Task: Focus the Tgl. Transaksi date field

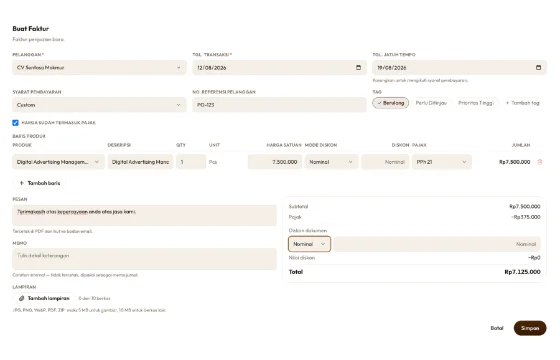Action: tap(279, 68)
